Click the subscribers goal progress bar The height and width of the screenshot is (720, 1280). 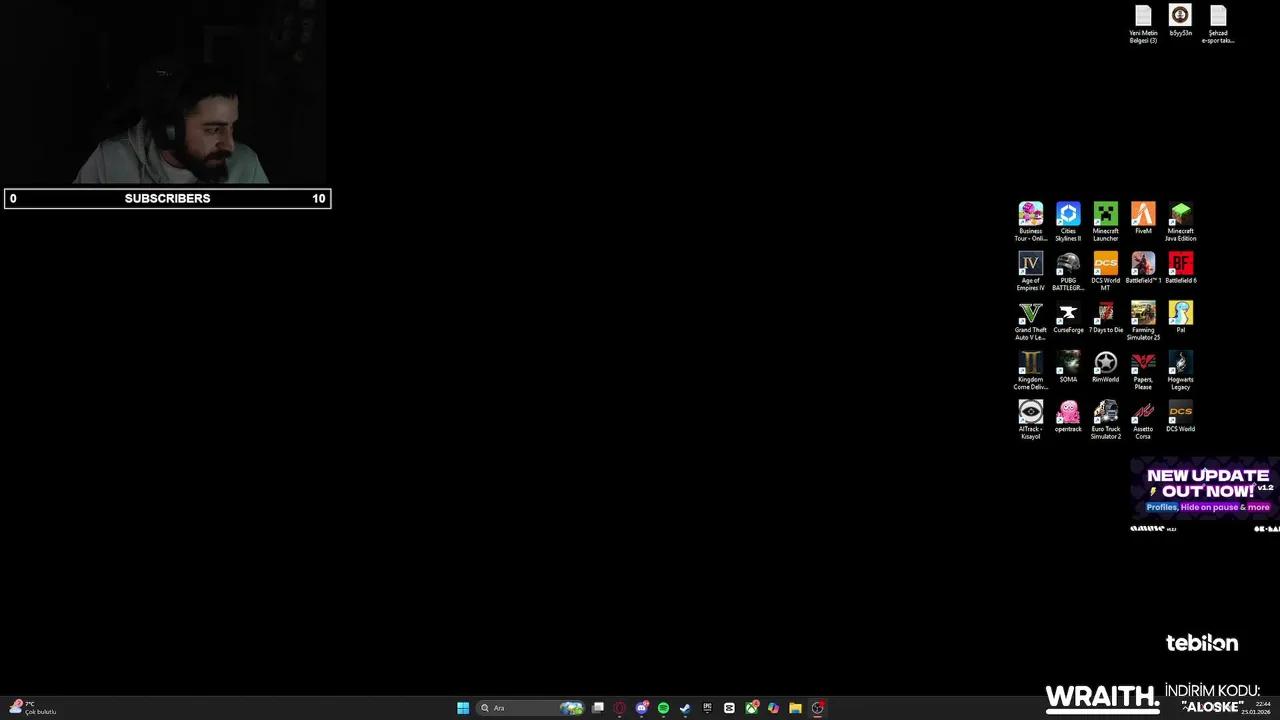pyautogui.click(x=166, y=198)
